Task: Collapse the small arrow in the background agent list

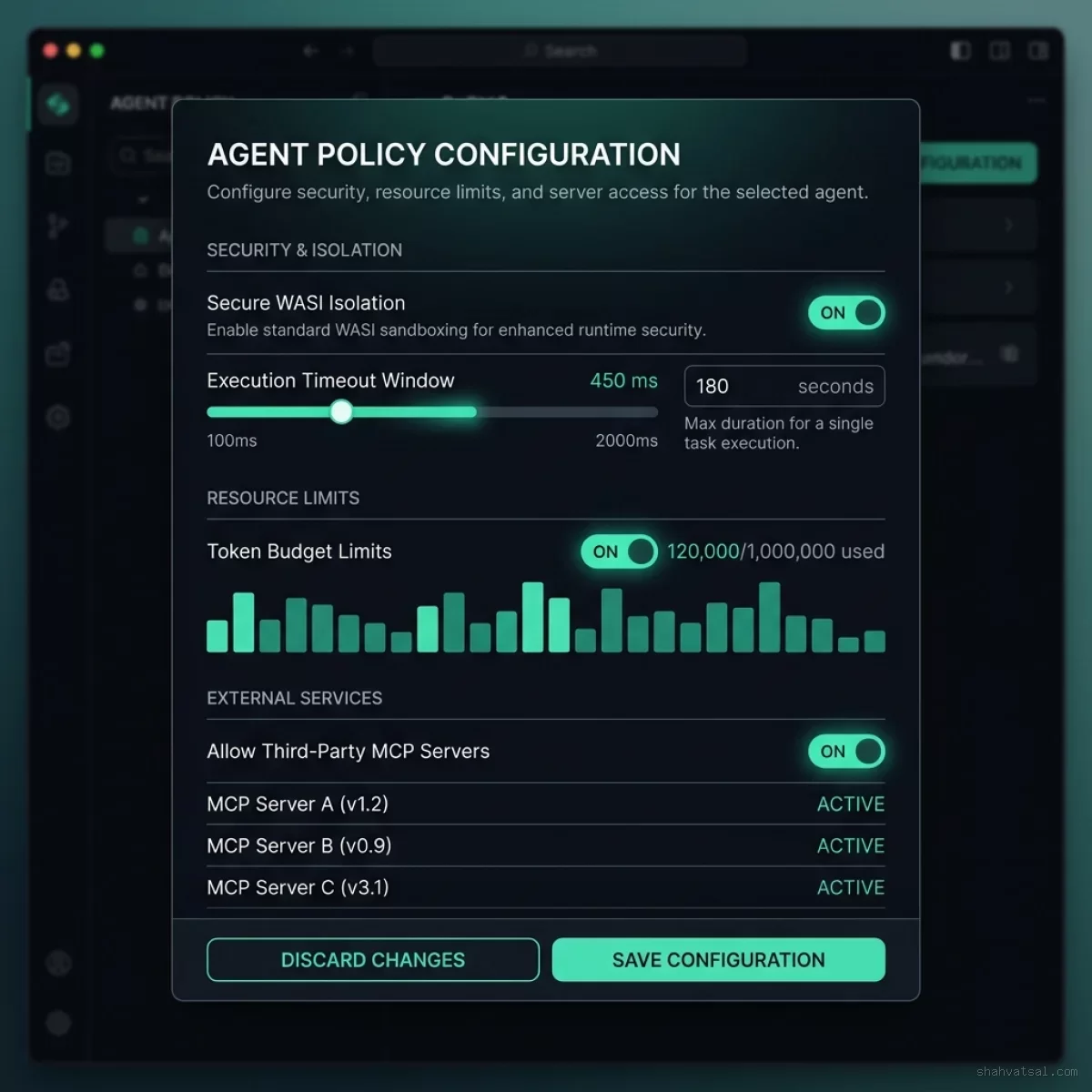Action: tap(143, 199)
